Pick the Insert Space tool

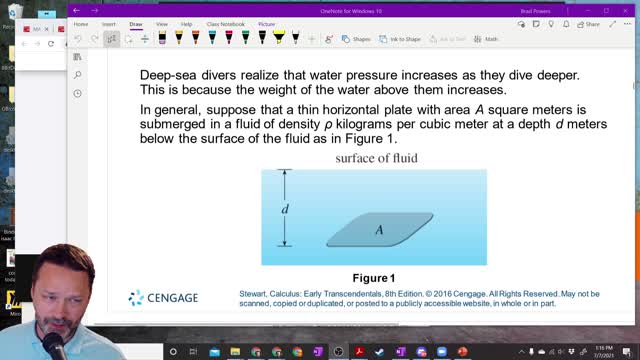coord(145,39)
